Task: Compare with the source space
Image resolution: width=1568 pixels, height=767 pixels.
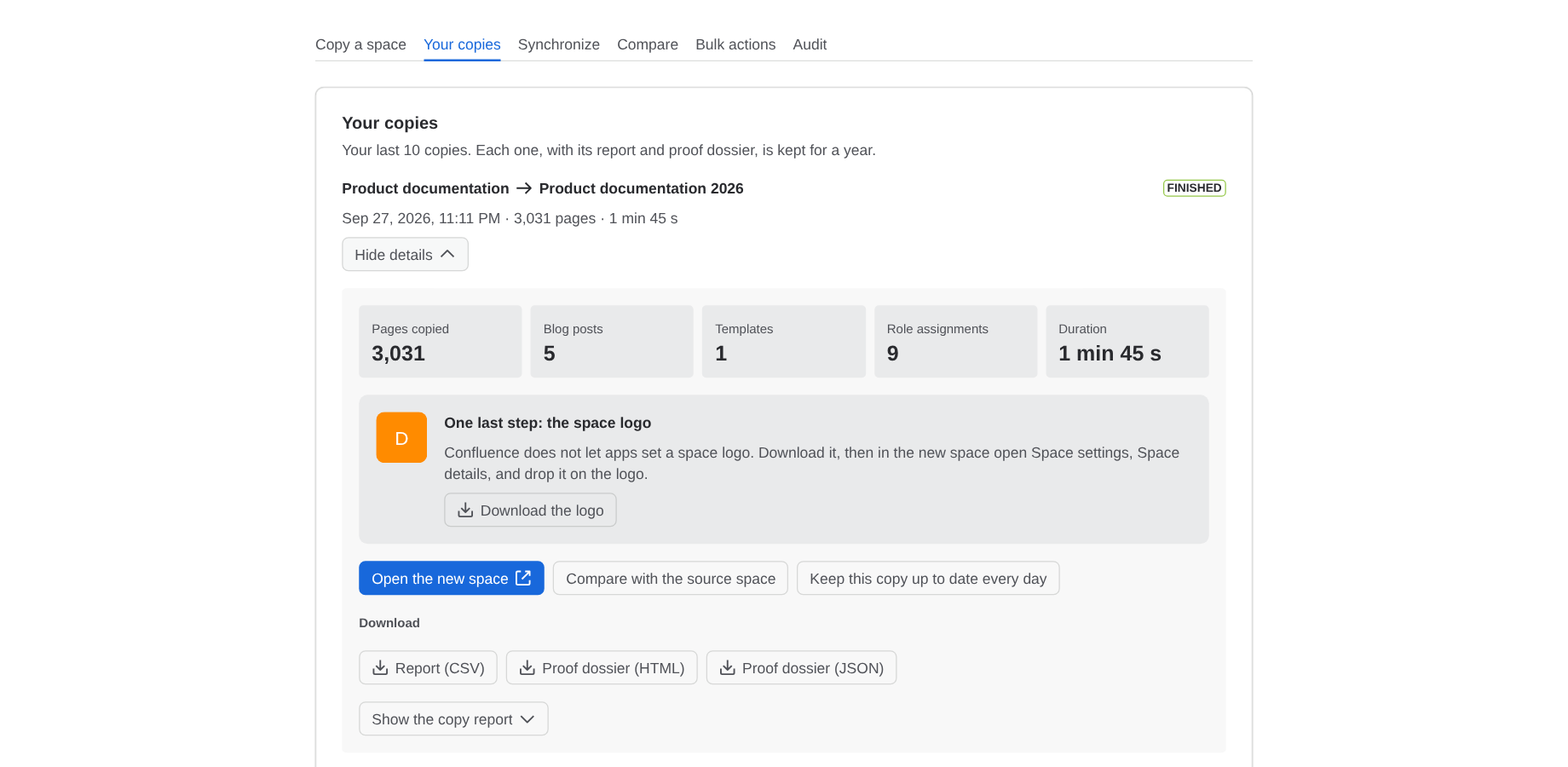Action: [x=671, y=579]
